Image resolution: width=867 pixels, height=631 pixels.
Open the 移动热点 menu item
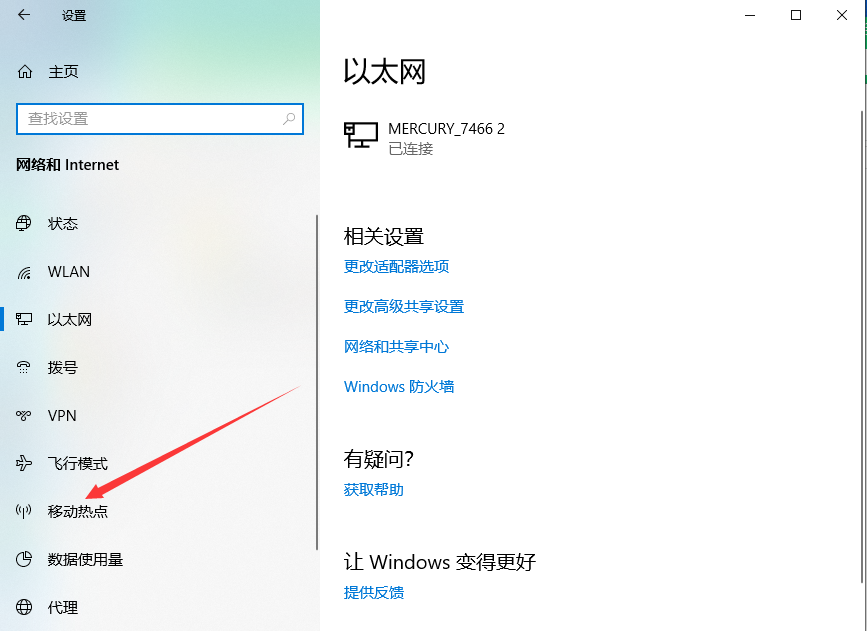(x=158, y=512)
